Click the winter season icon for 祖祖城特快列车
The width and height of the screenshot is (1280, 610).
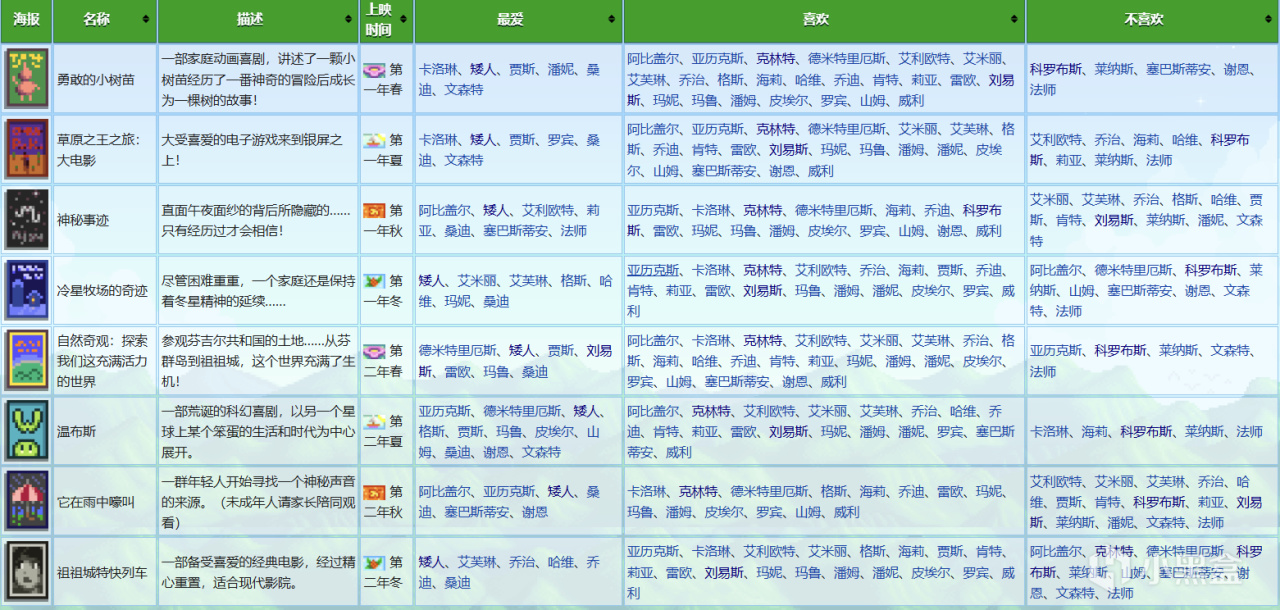pyautogui.click(x=374, y=562)
